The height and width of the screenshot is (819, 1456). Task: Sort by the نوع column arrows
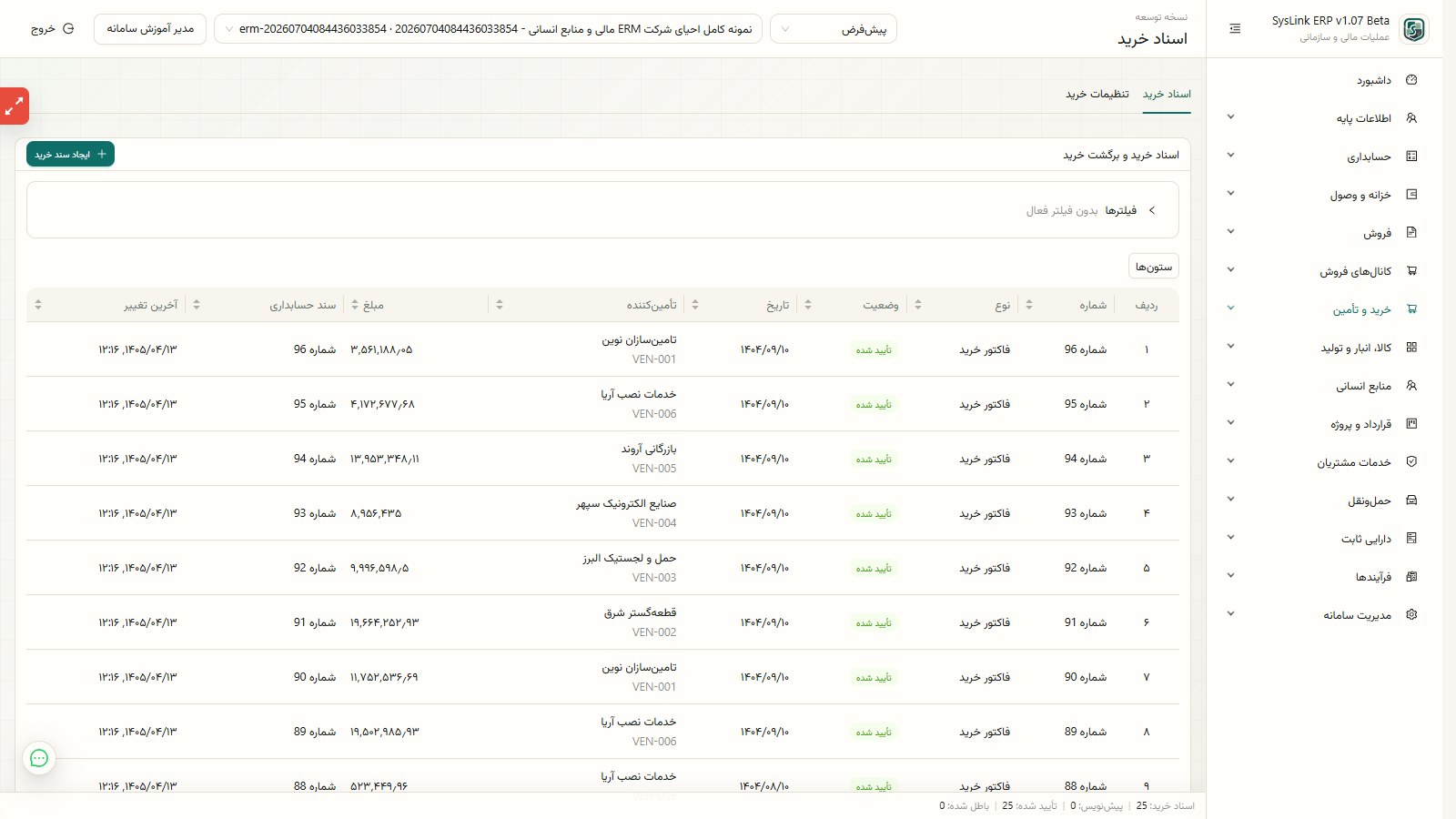coord(918,305)
